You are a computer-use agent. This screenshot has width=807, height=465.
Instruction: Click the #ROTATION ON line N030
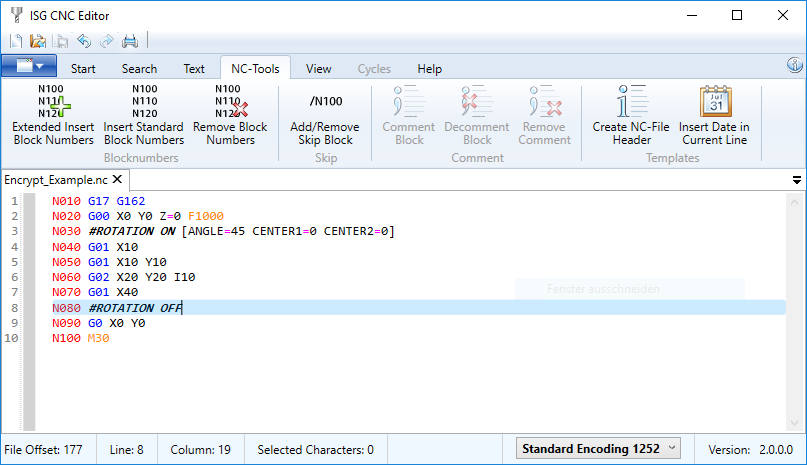click(x=223, y=231)
